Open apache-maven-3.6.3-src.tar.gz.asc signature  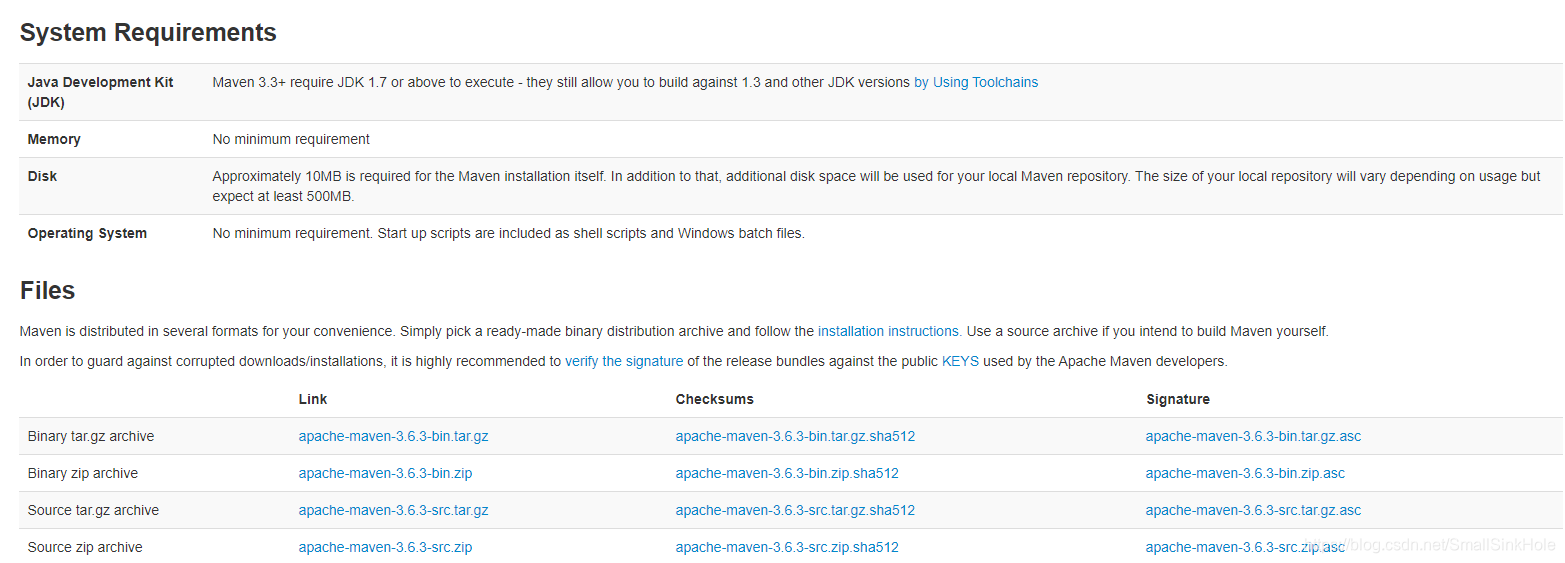coord(1253,510)
